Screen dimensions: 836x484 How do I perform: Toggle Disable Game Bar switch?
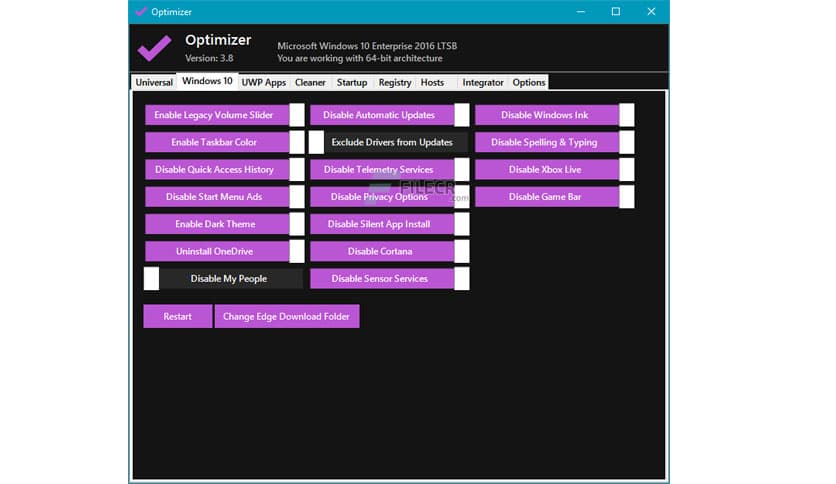[x=554, y=197]
